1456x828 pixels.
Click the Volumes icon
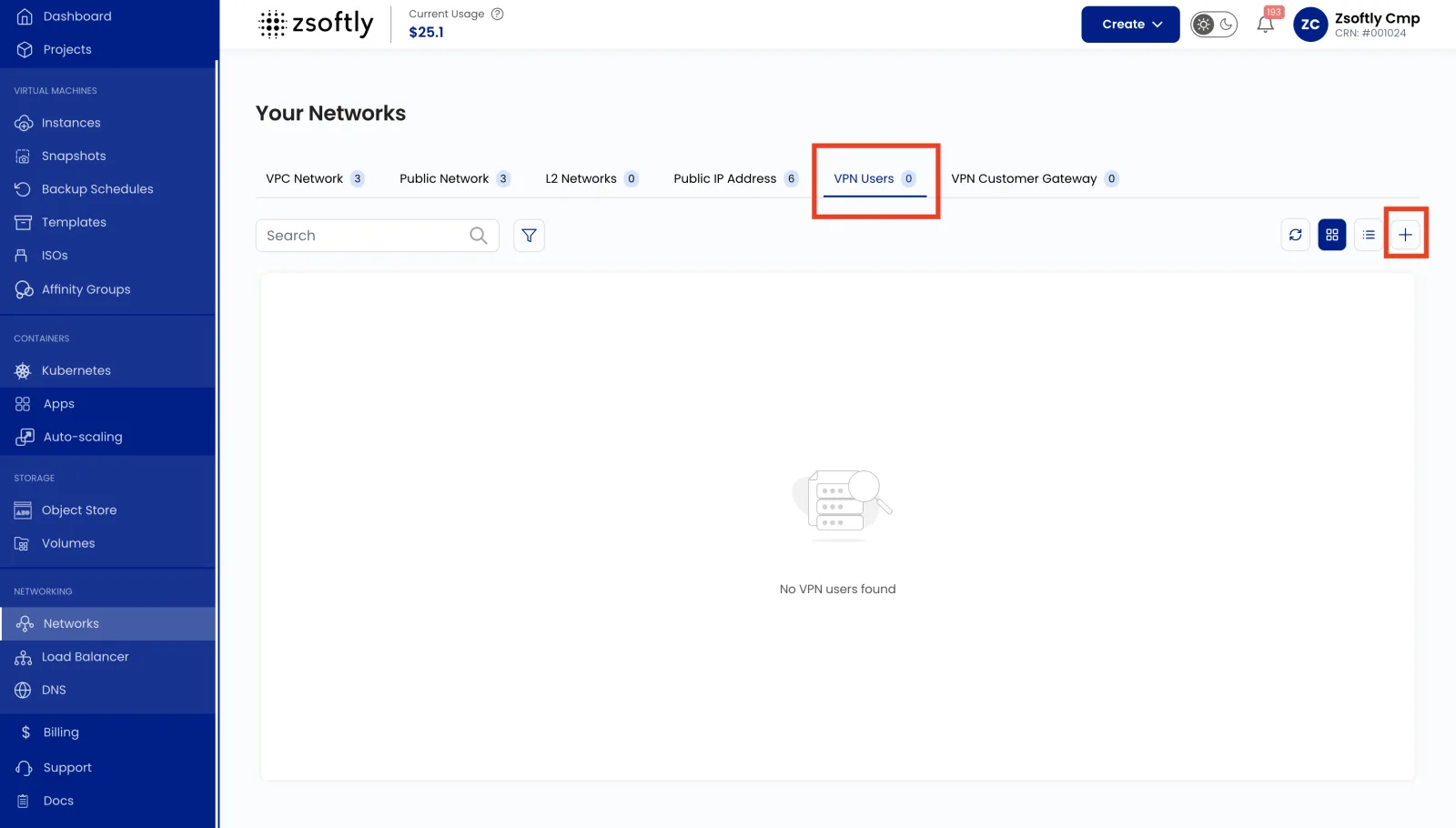pos(22,543)
